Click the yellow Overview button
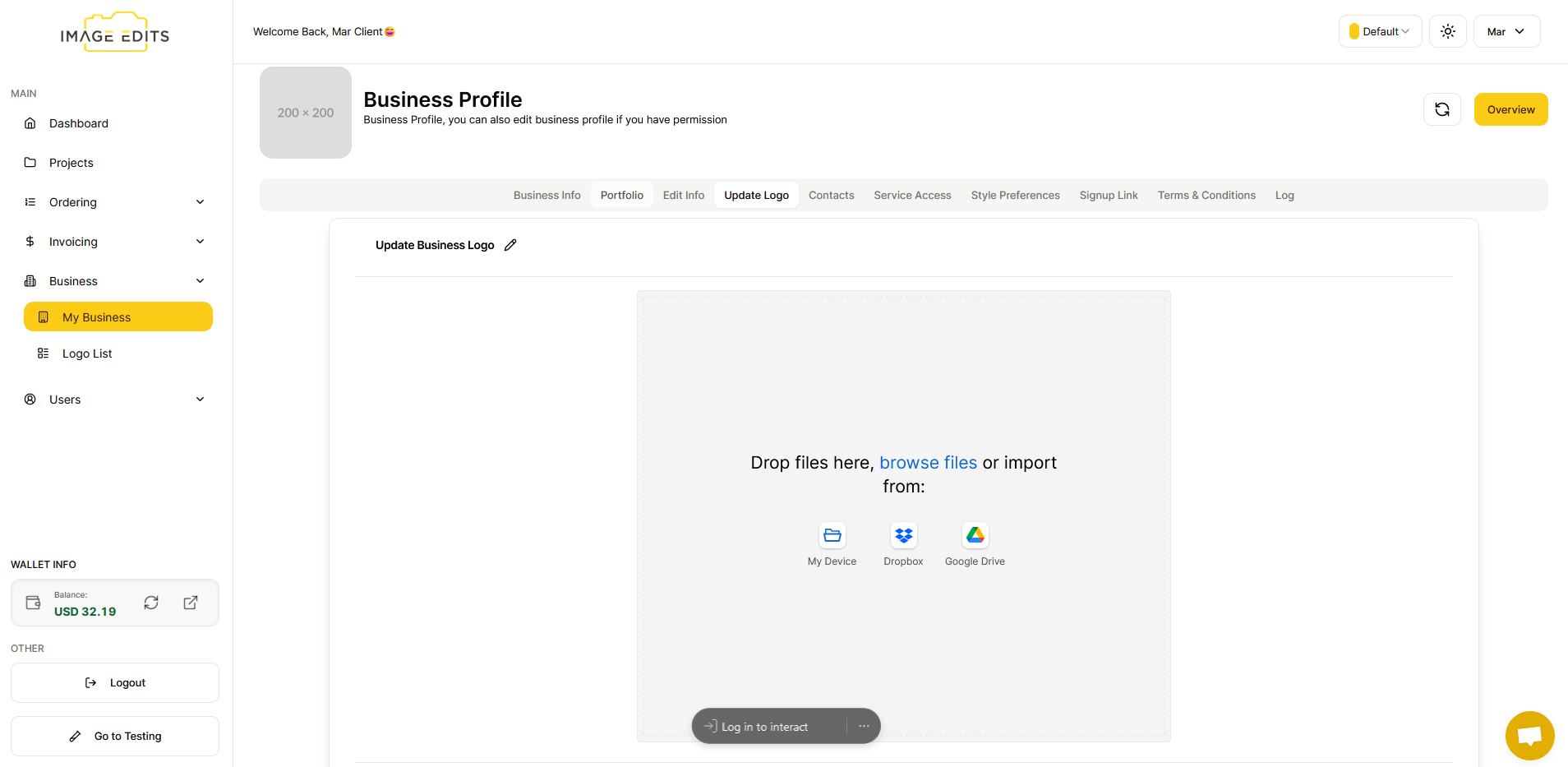Image resolution: width=1568 pixels, height=767 pixels. point(1510,109)
